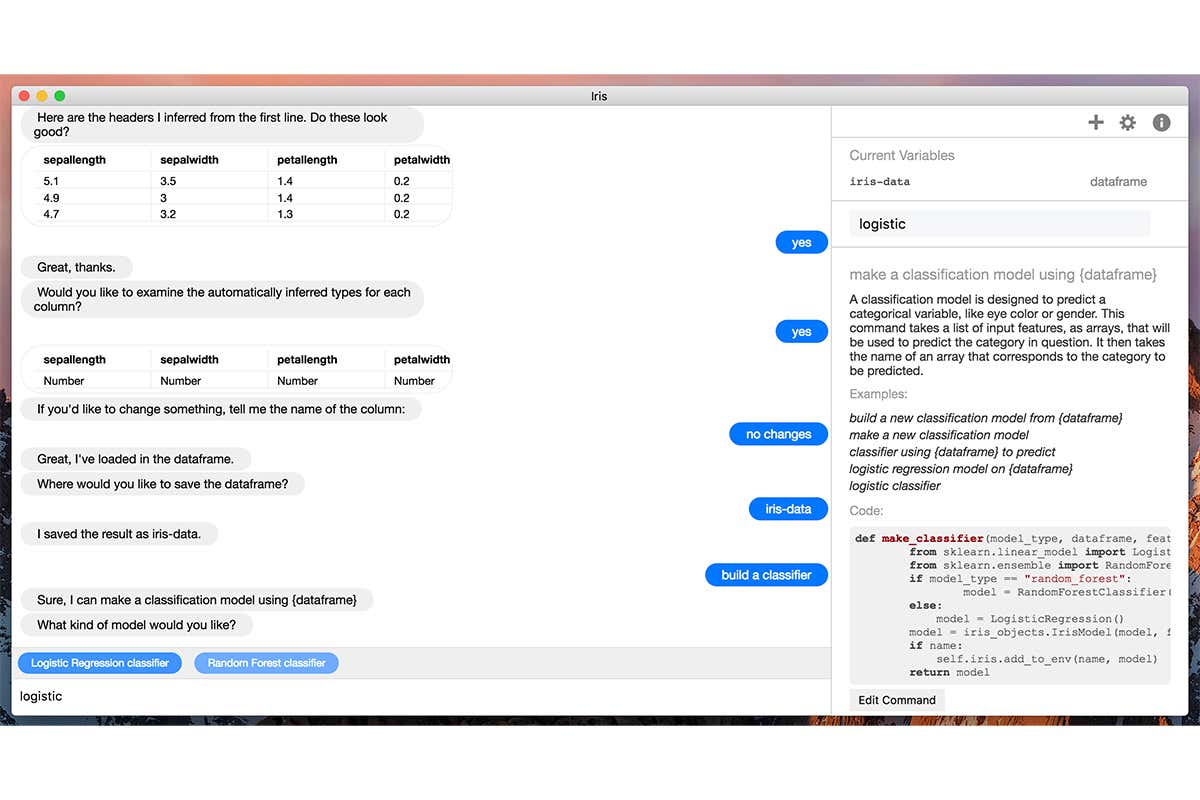This screenshot has height=800, width=1200.
Task: Click the 'iris-data' reply bubble
Action: (x=788, y=509)
